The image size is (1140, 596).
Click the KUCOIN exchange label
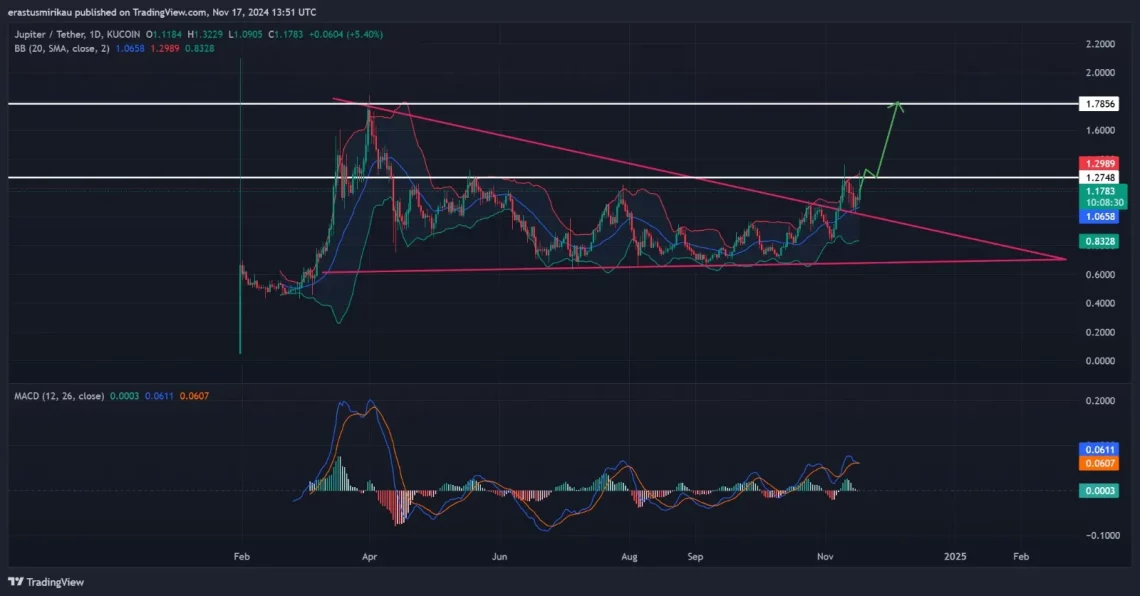(x=123, y=33)
